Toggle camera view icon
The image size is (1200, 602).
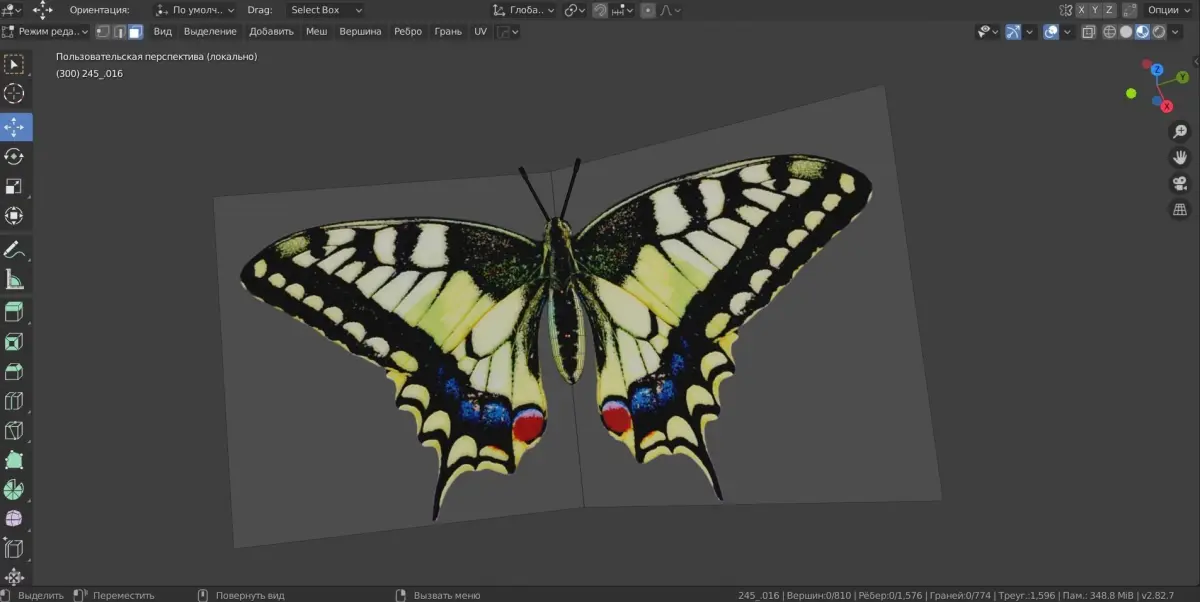click(1180, 183)
